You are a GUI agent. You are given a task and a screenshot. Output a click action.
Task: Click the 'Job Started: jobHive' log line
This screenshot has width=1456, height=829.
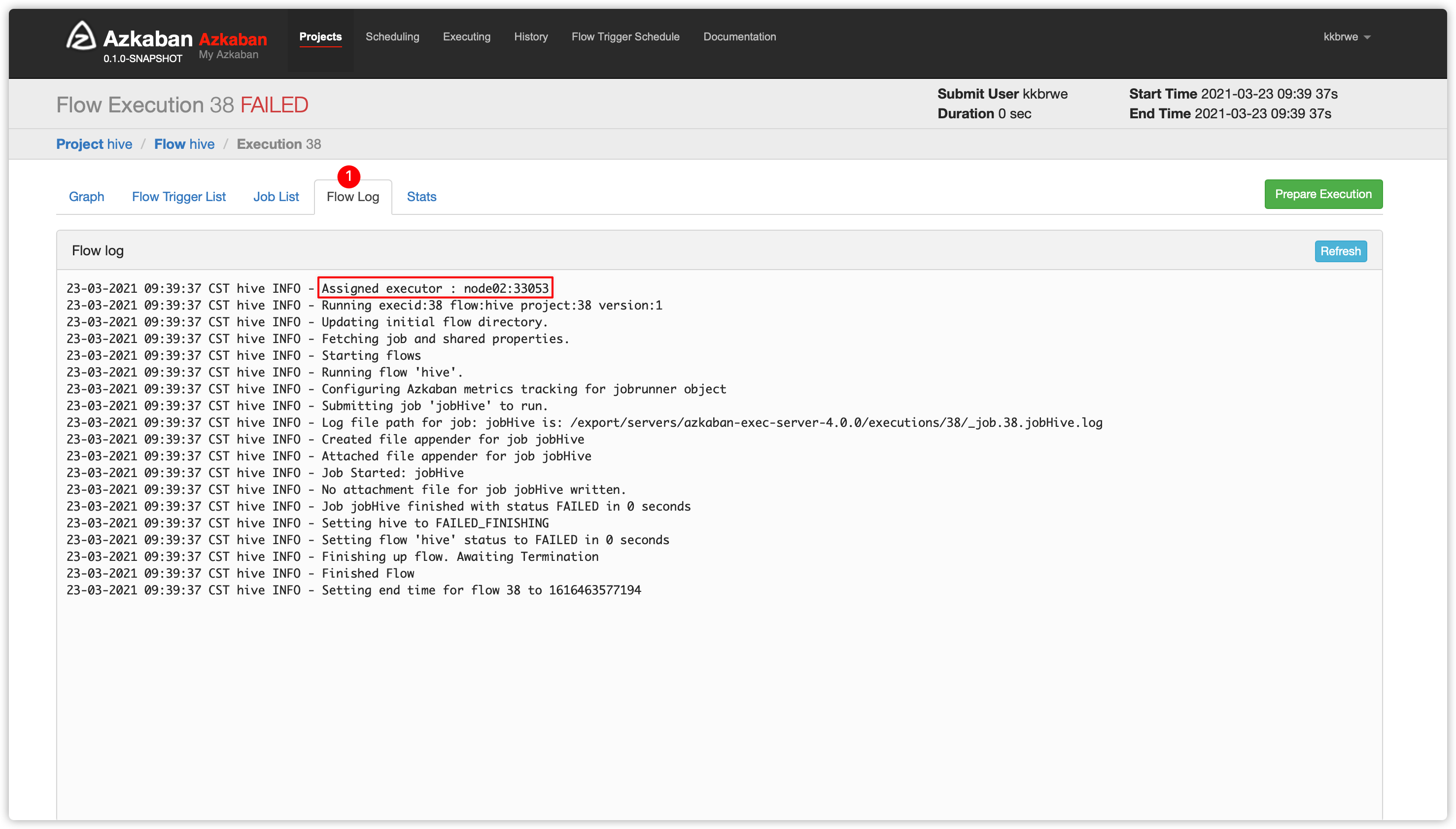pos(265,473)
